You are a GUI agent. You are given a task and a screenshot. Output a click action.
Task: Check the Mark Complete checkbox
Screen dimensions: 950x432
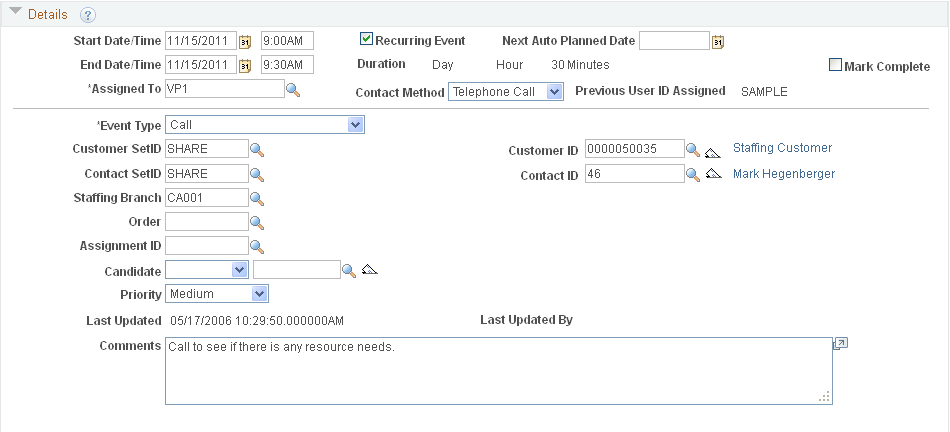835,65
